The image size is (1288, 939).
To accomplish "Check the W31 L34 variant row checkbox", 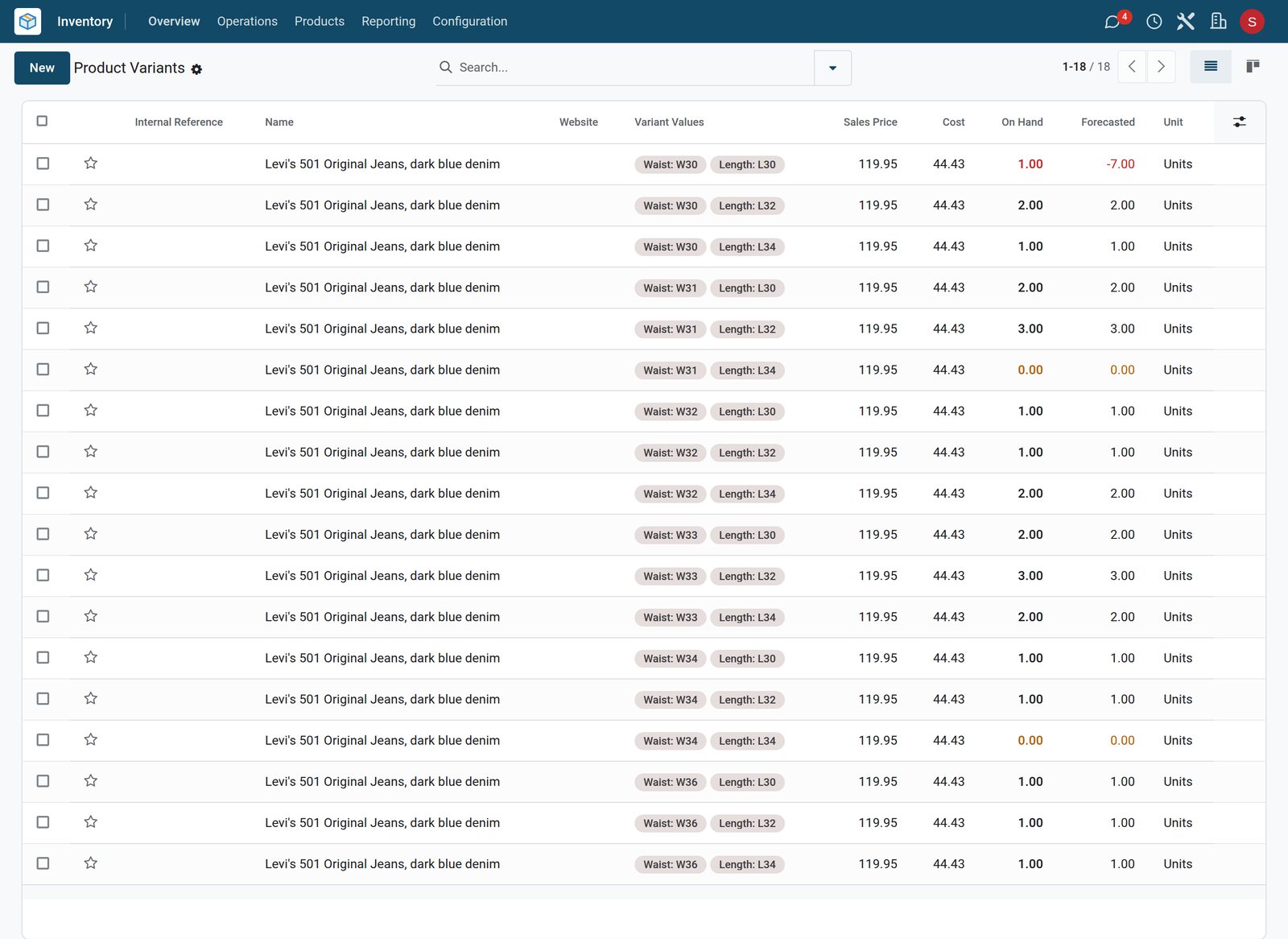I will pos(43,369).
